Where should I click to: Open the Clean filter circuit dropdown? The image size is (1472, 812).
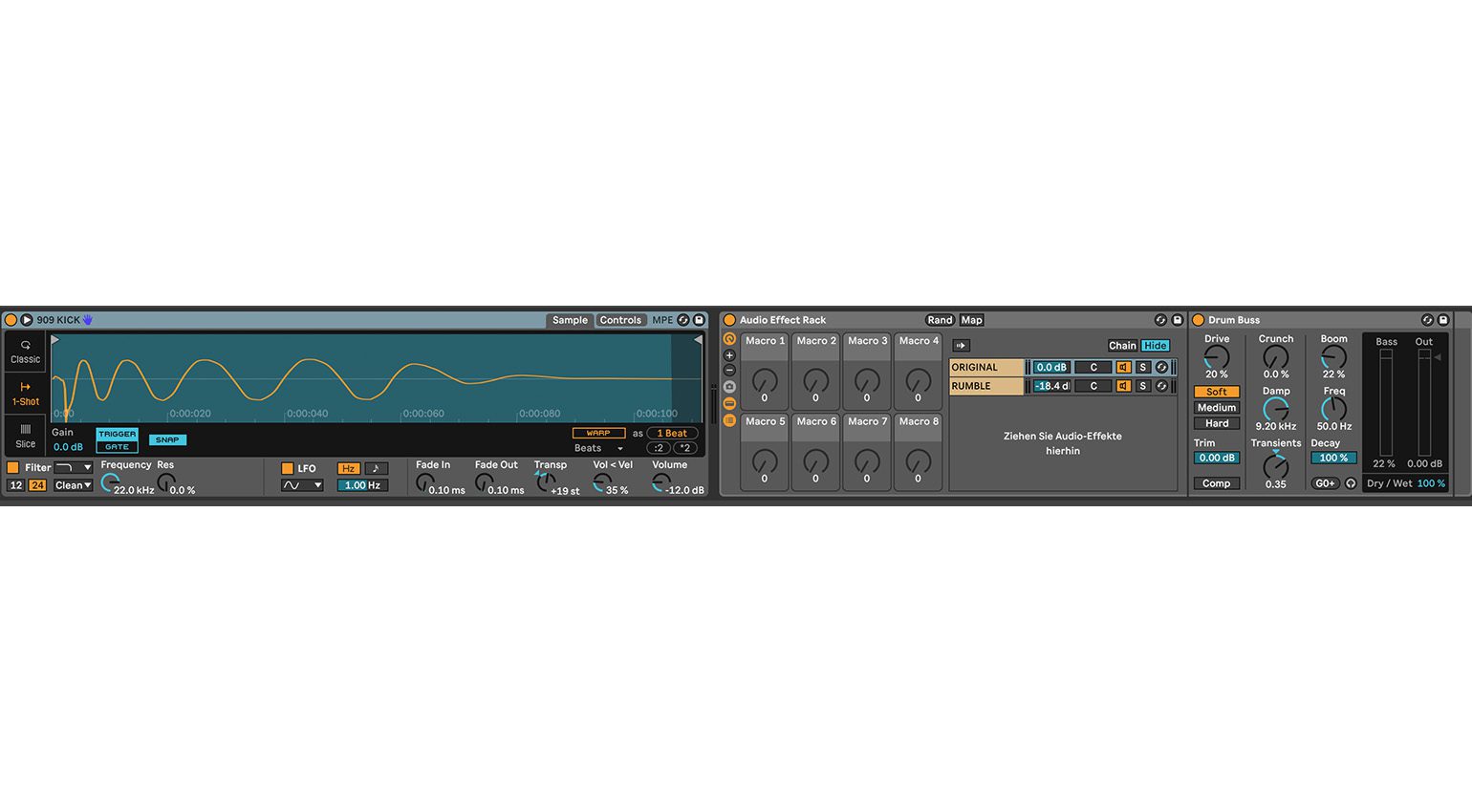tap(73, 485)
